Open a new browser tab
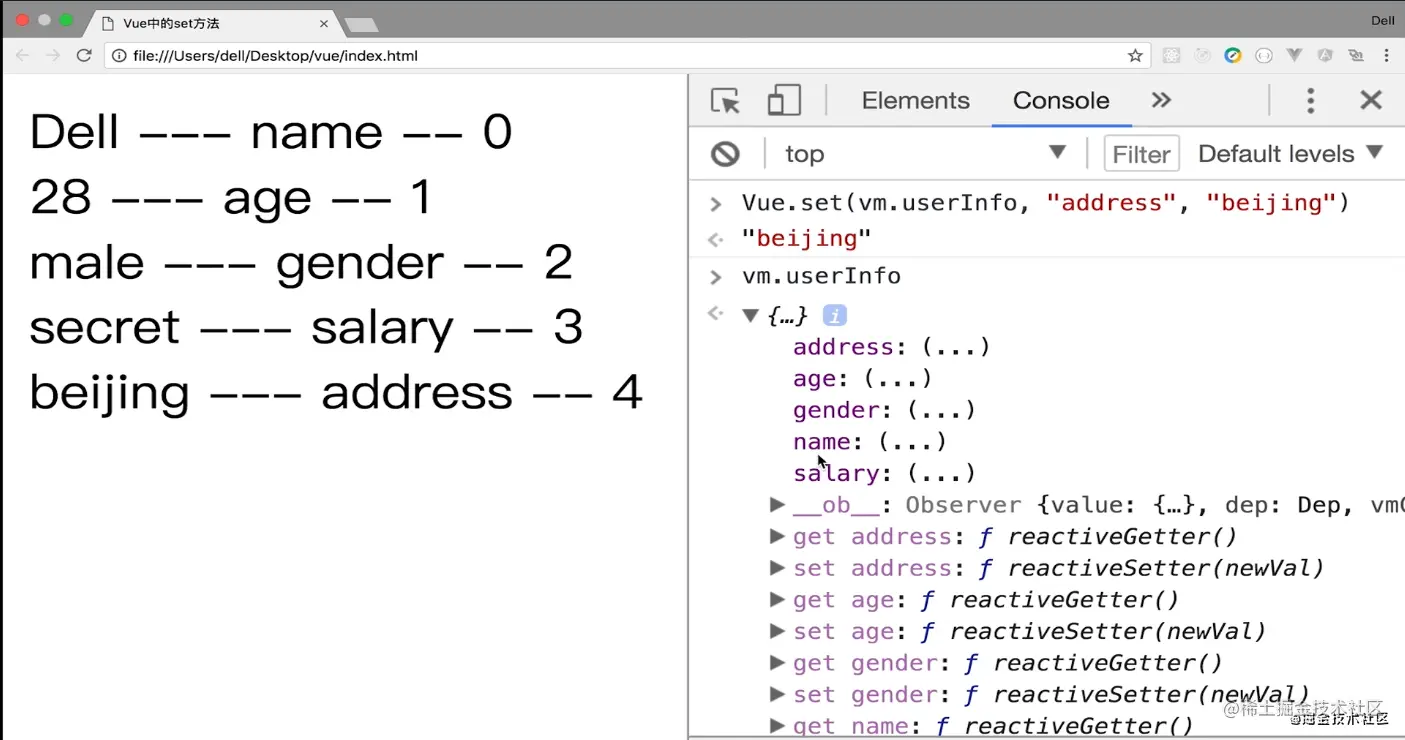The image size is (1405, 740). point(360,24)
